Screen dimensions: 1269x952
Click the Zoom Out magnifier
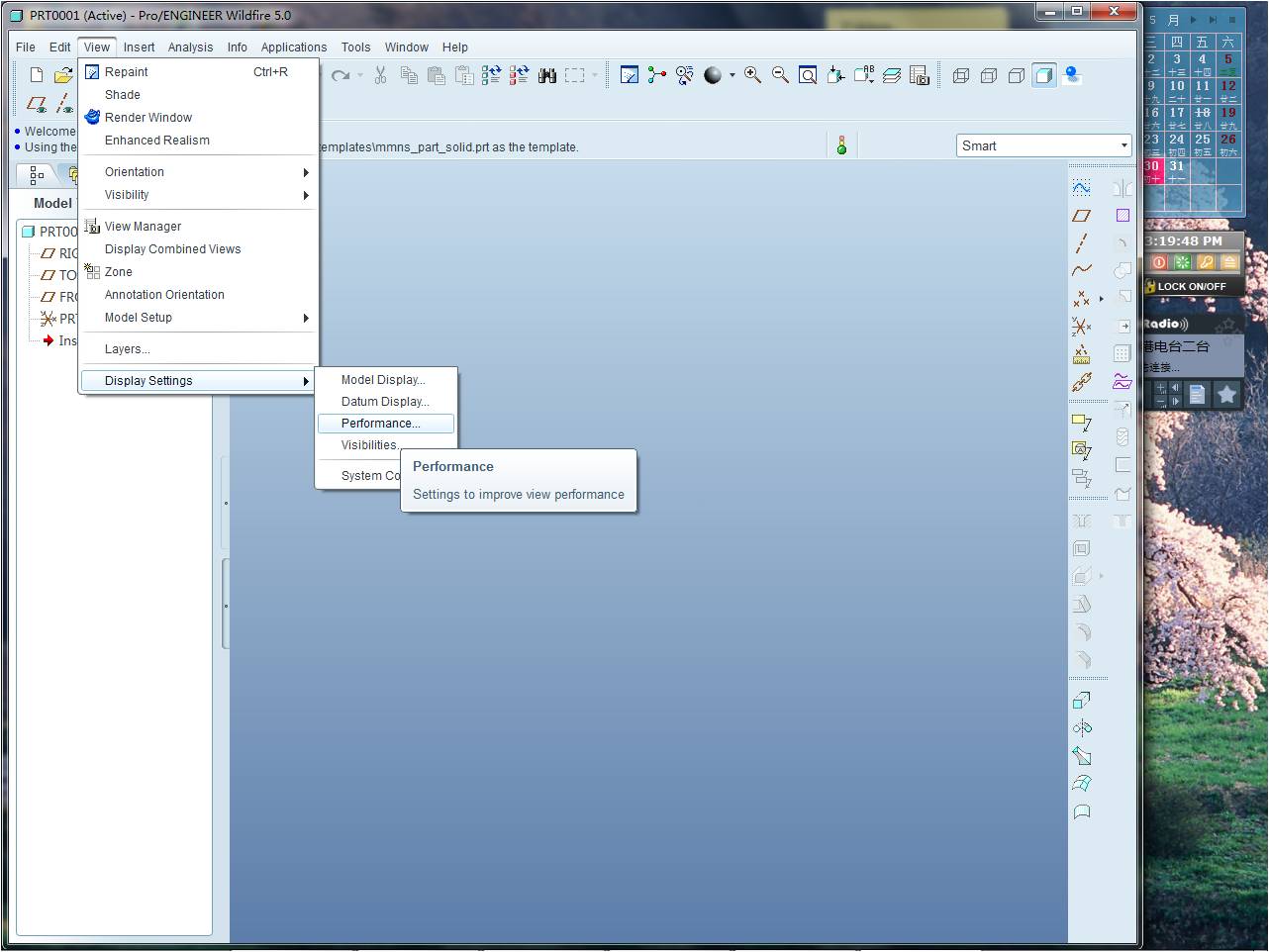point(780,75)
